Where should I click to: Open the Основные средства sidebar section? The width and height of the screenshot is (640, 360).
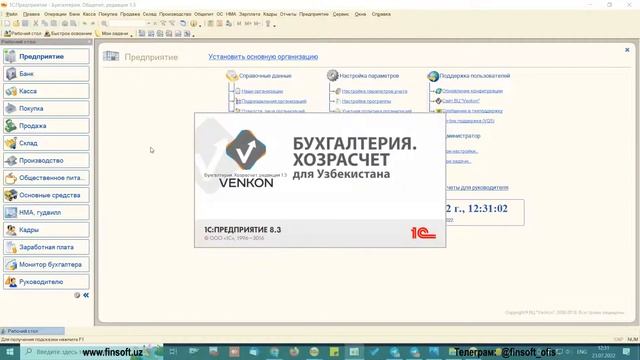pyautogui.click(x=46, y=195)
